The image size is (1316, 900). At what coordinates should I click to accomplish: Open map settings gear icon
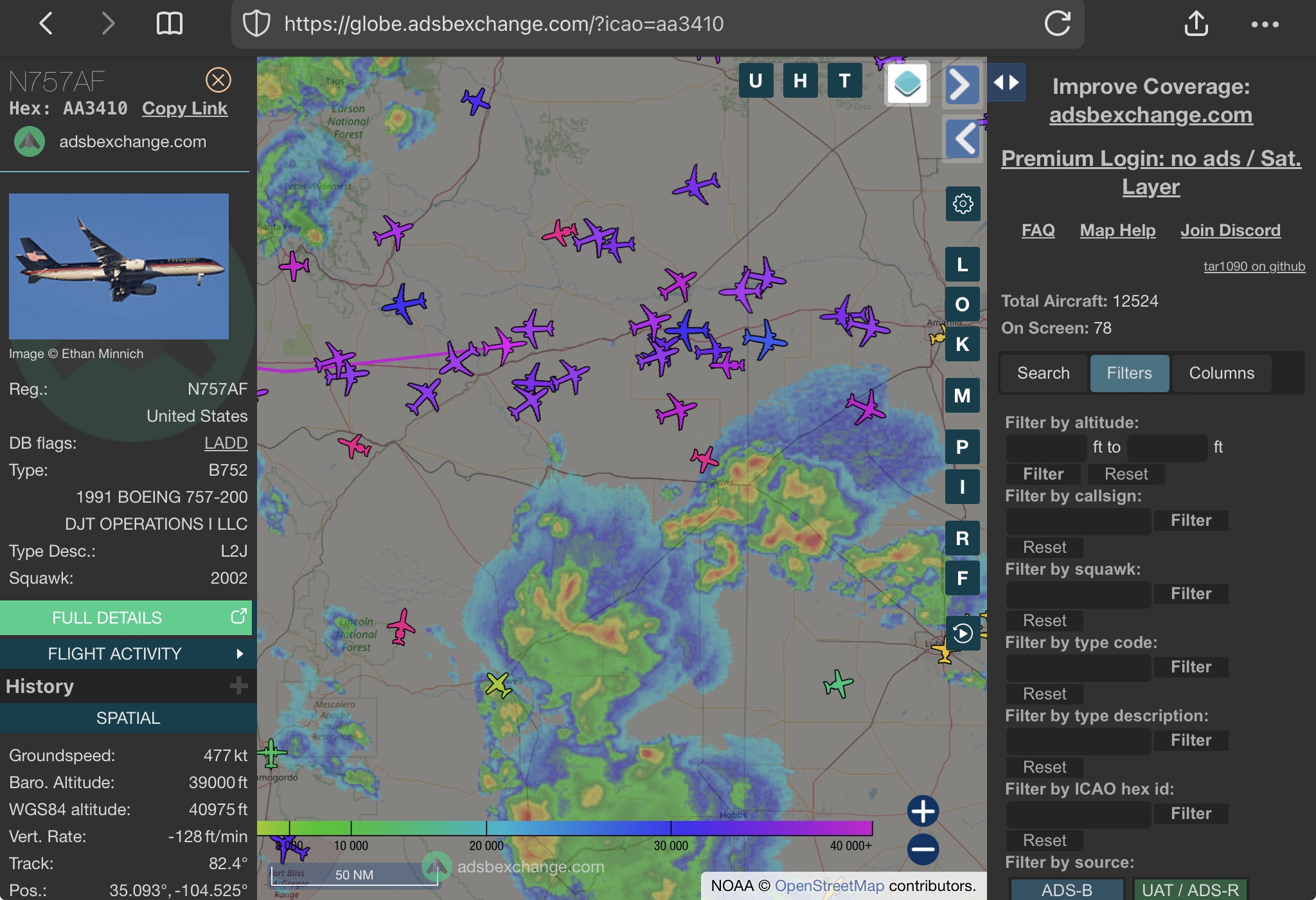click(x=963, y=204)
